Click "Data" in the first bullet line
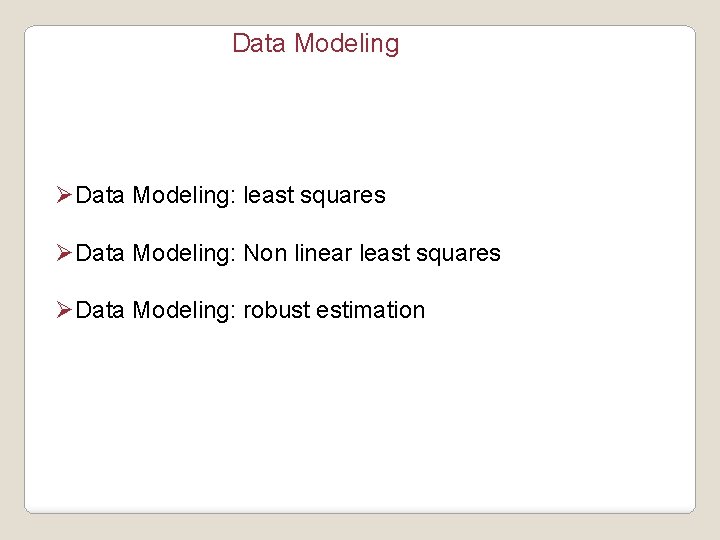Screen dimensions: 720x540 tap(99, 195)
